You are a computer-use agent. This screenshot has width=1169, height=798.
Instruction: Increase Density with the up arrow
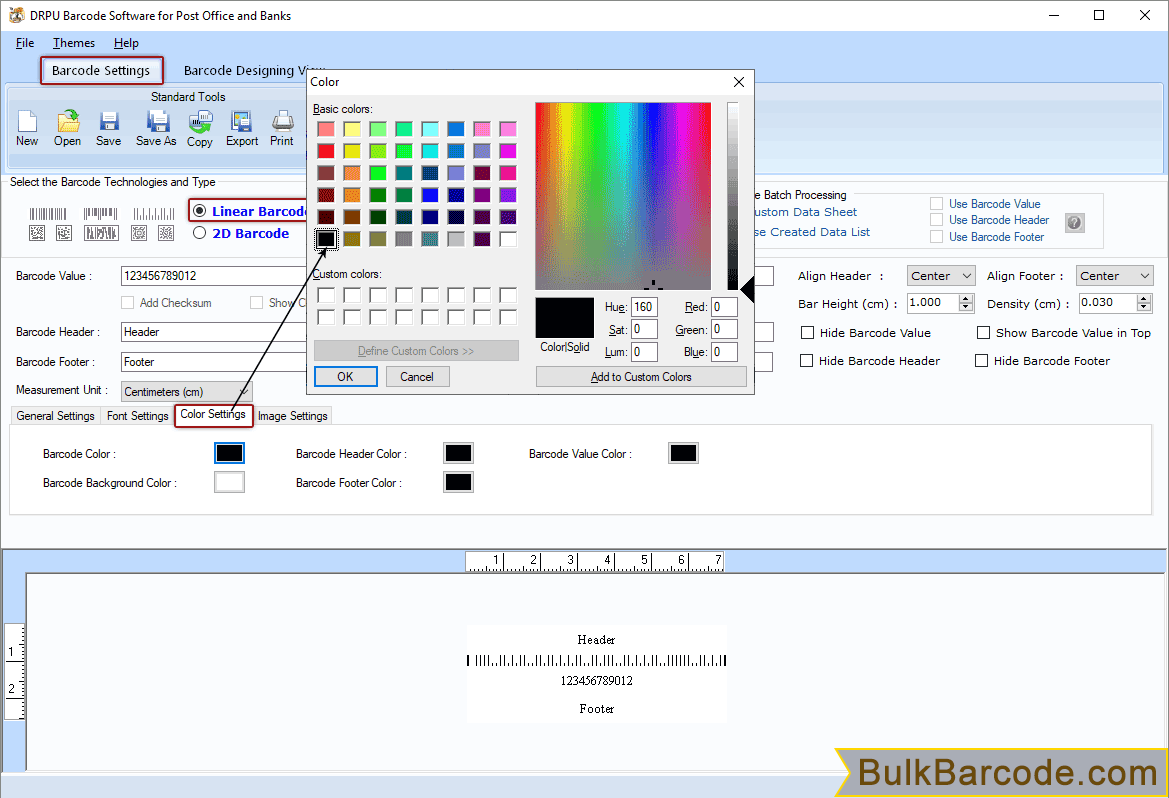click(x=1144, y=298)
